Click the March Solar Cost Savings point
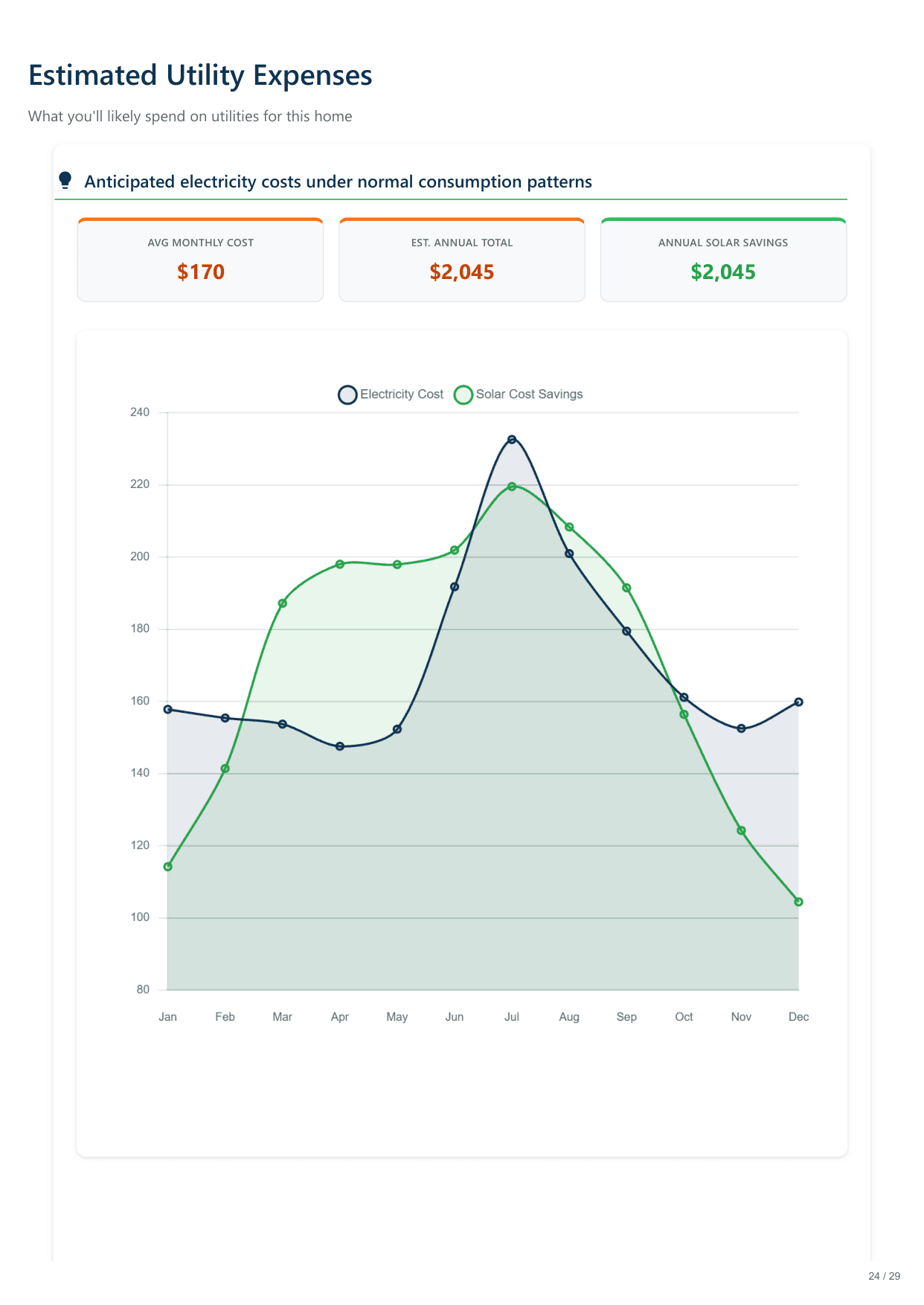The height and width of the screenshot is (1305, 924). pos(283,603)
